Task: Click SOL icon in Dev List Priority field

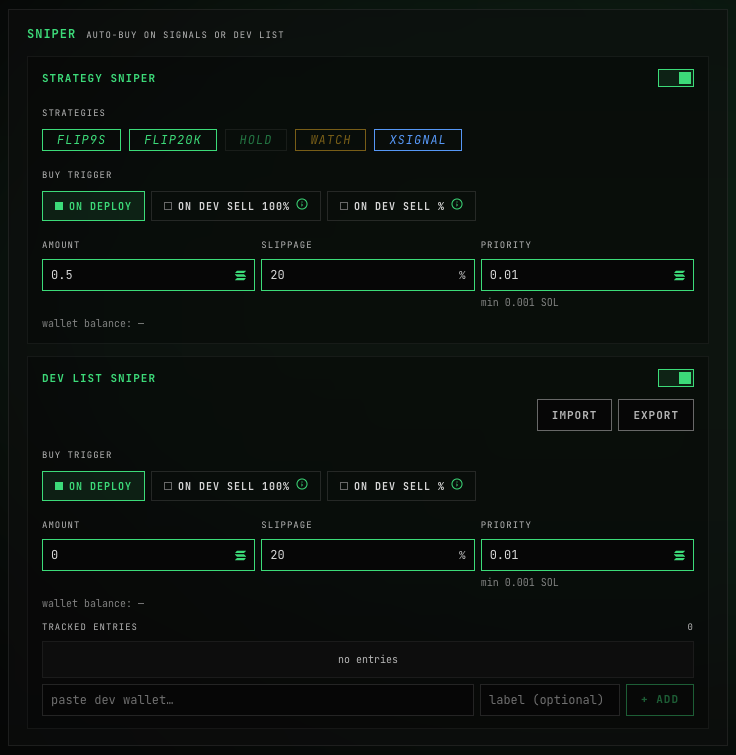Action: 679,556
